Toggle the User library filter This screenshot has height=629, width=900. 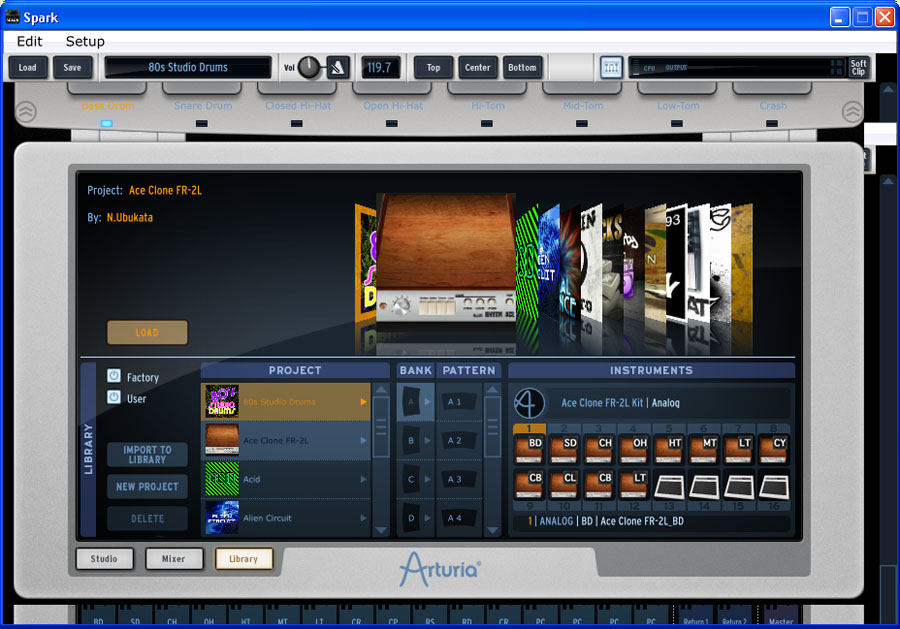pyautogui.click(x=114, y=398)
